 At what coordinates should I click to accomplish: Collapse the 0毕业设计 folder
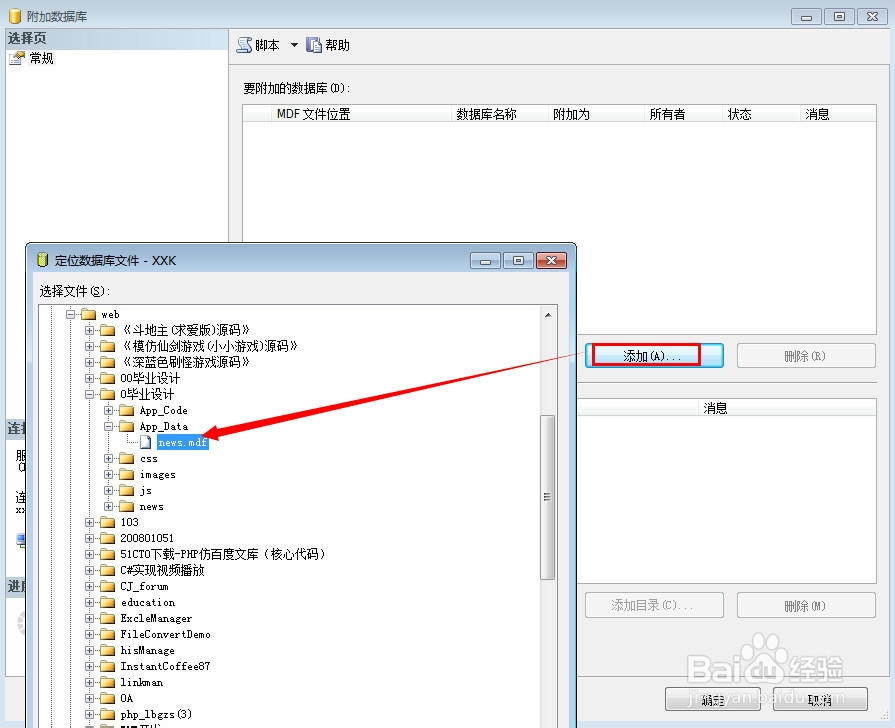point(89,394)
